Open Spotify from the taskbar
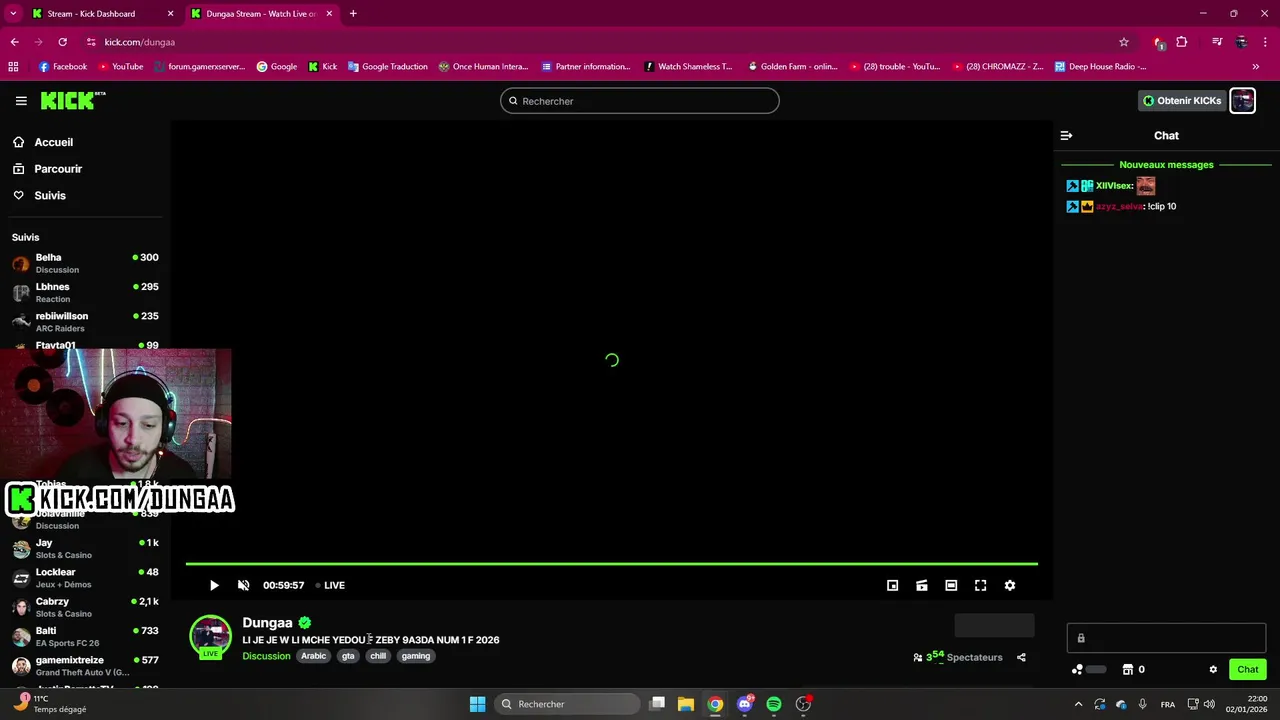This screenshot has width=1280, height=720. 774,704
